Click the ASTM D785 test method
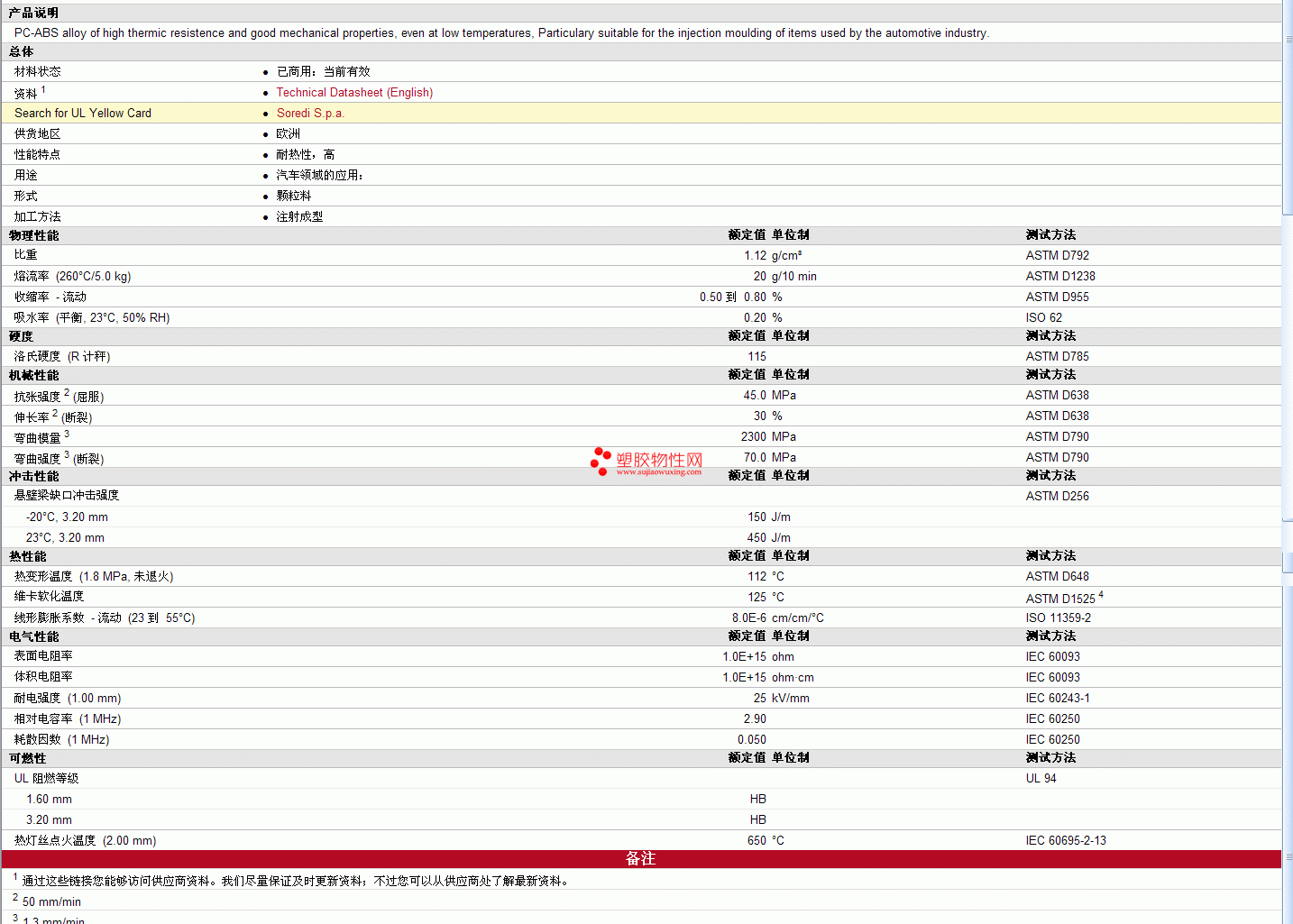Screen dimensions: 1293x924 click(1057, 356)
